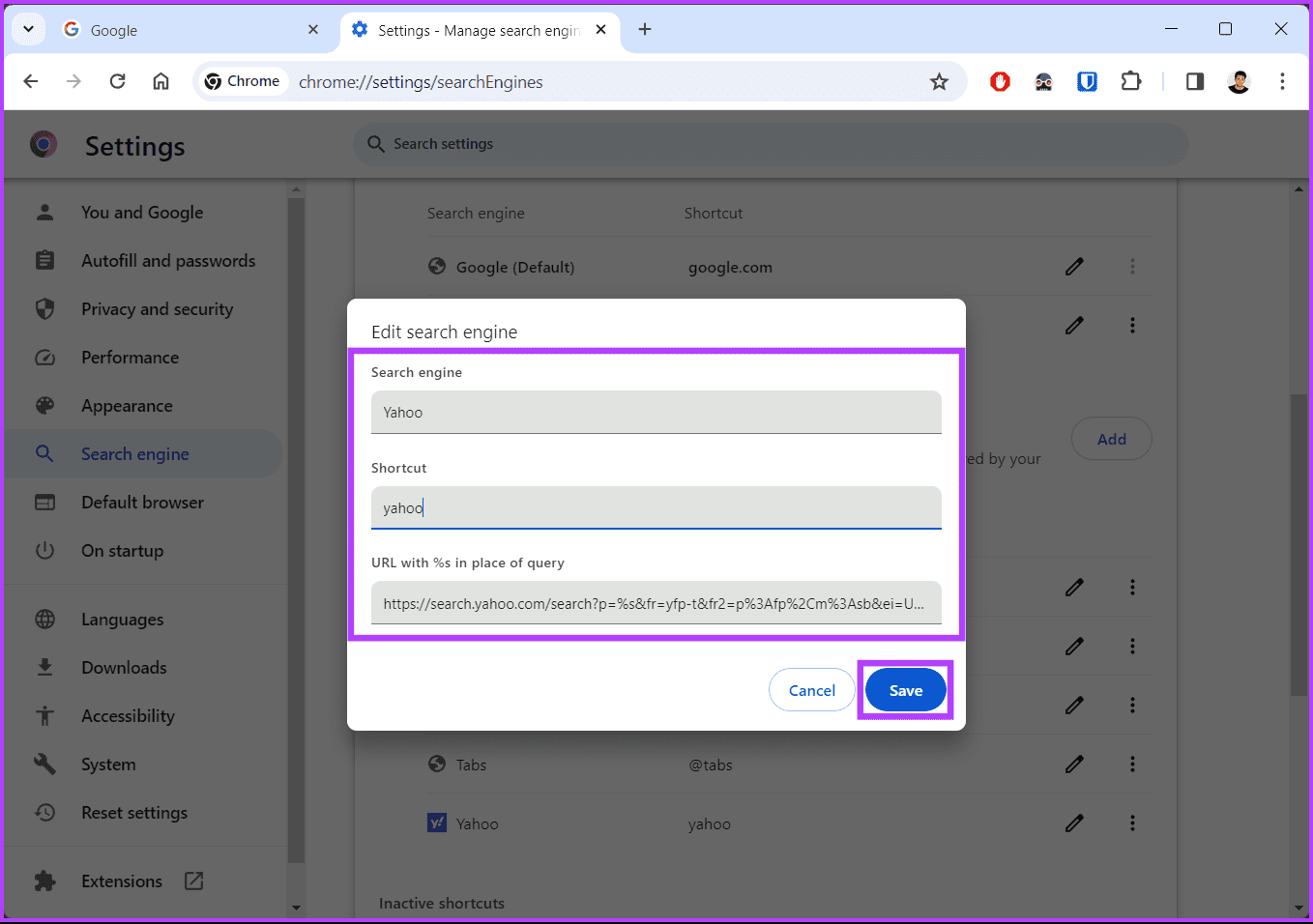The width and height of the screenshot is (1313, 924).
Task: Bookmark this page with the star icon
Action: click(x=939, y=82)
